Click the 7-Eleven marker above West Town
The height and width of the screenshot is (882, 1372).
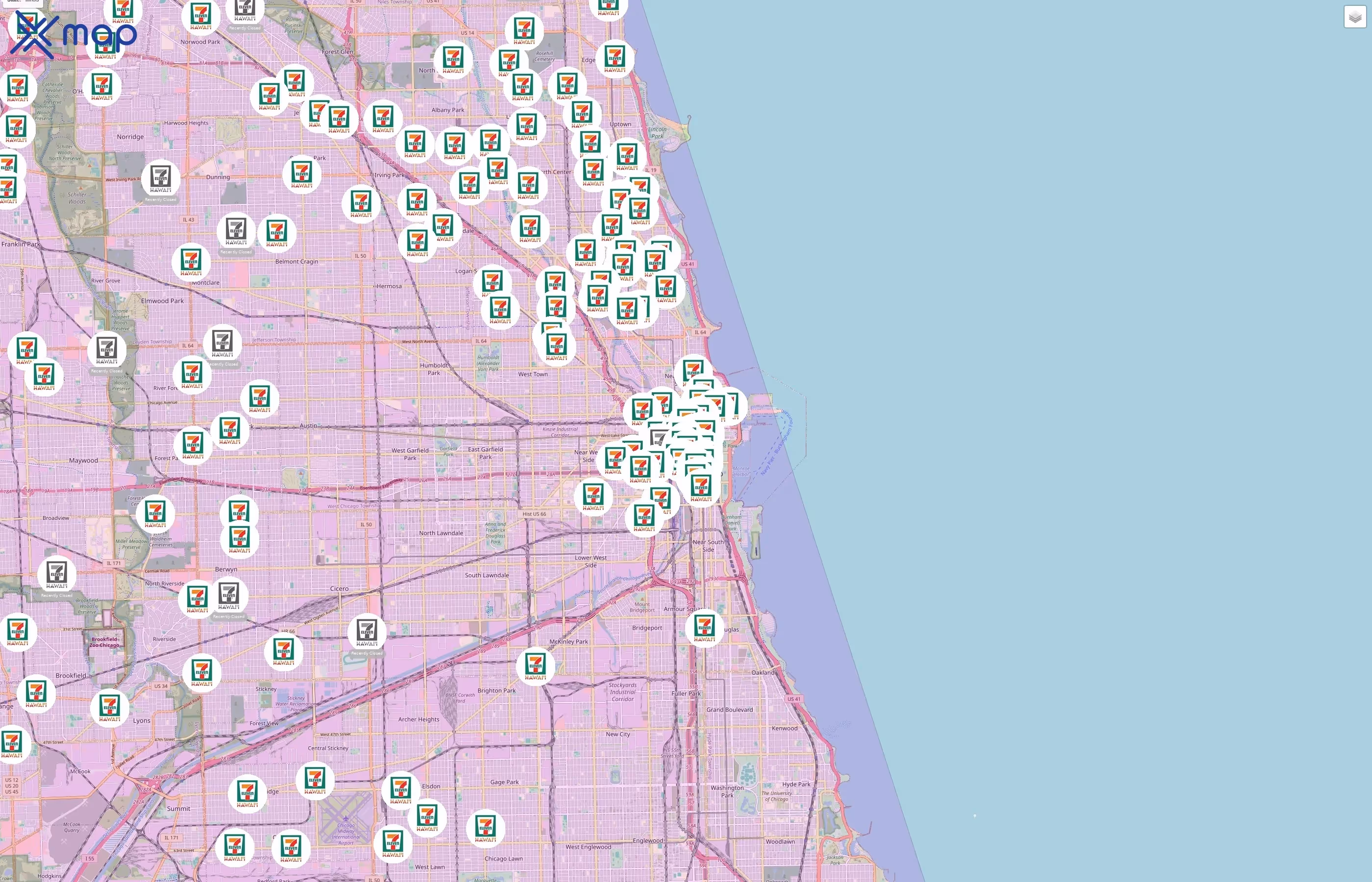pos(557,346)
